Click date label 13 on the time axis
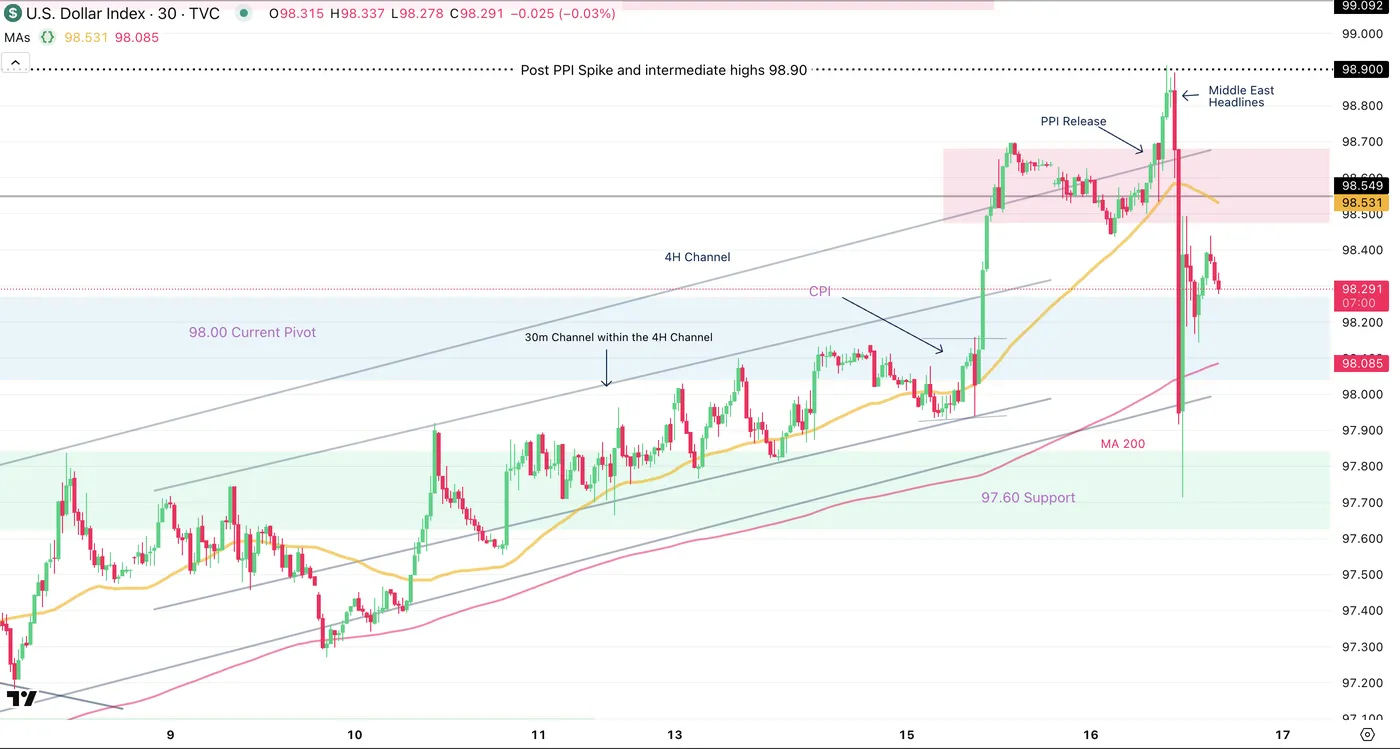 click(675, 735)
